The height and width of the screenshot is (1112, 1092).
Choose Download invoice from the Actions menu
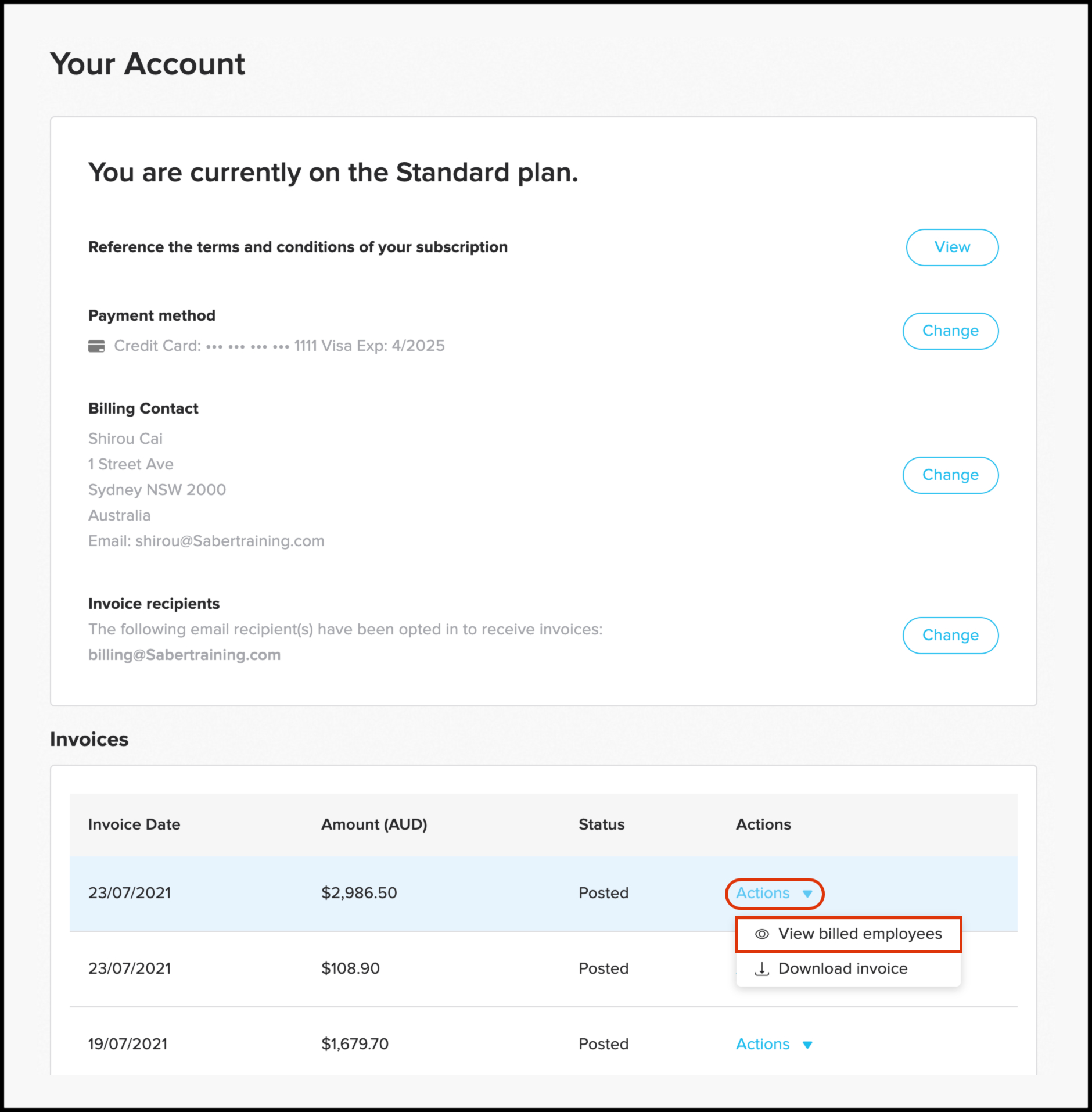point(842,968)
